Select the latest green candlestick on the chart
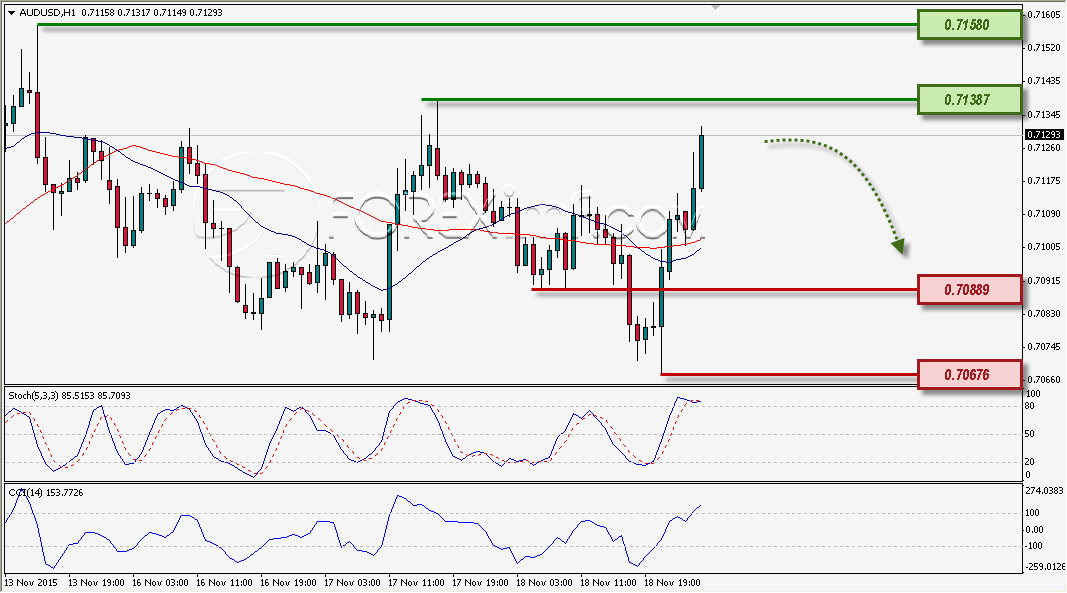Screen dimensions: 1067x593 click(702, 161)
